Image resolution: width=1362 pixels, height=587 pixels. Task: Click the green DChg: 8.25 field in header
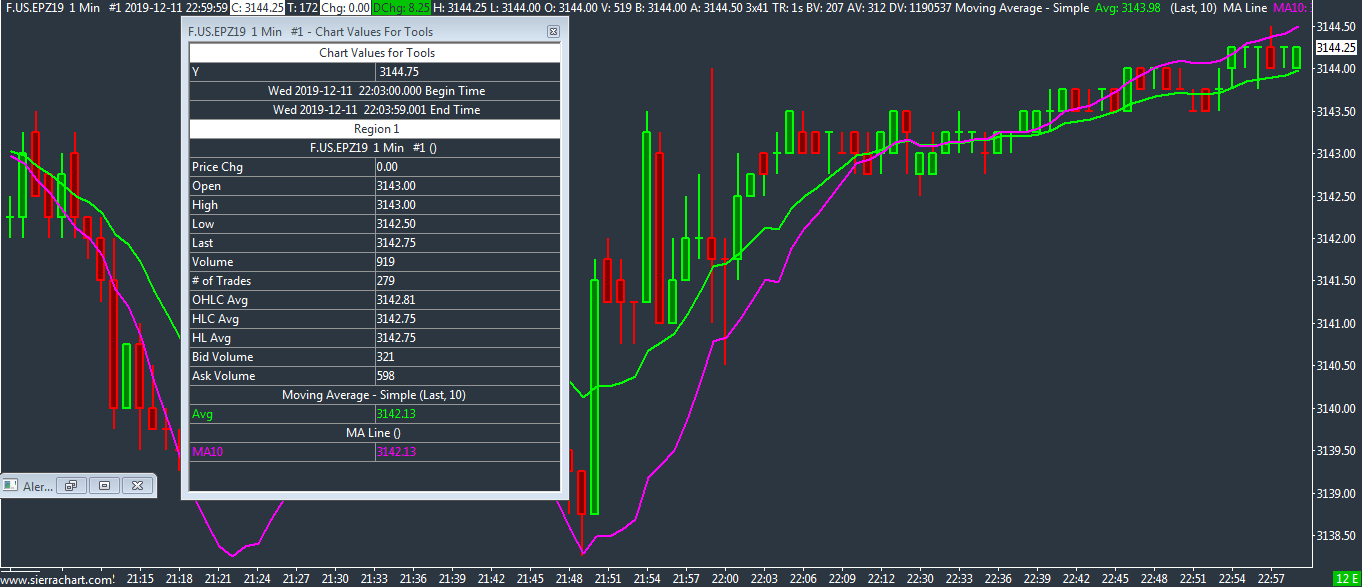[x=401, y=8]
